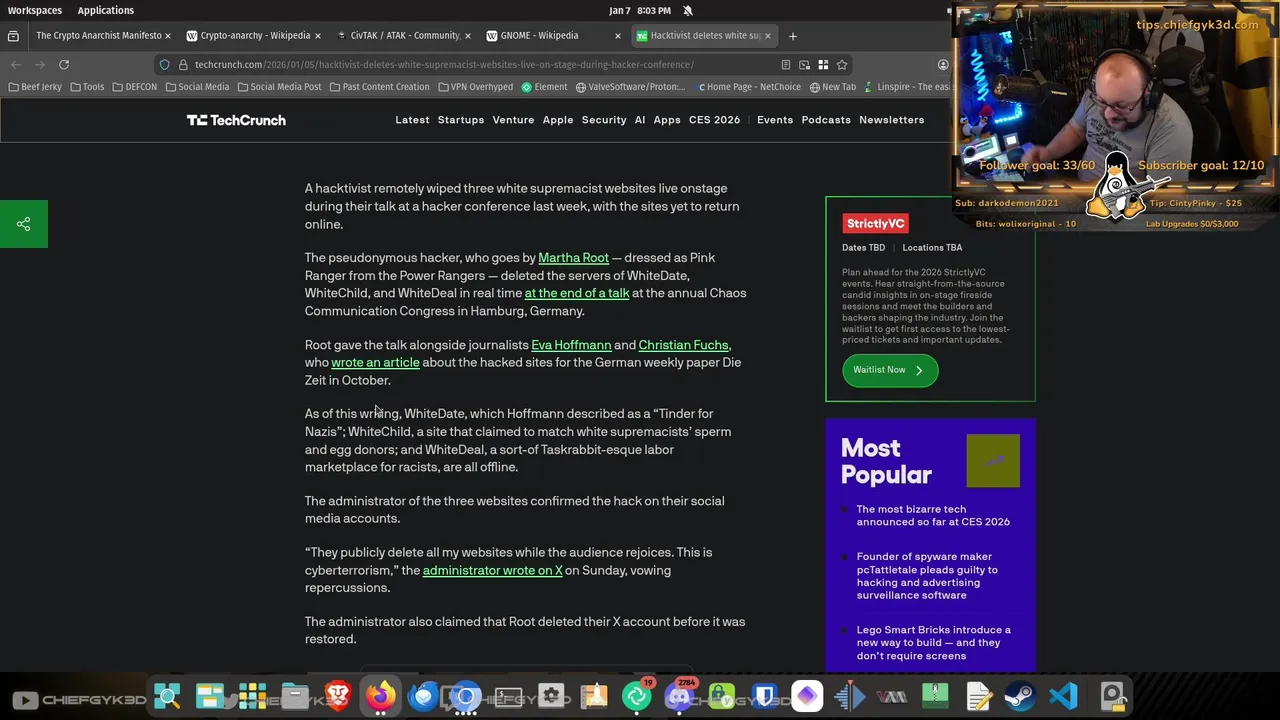
Task: Open the terminal icon in the dock
Action: [508, 696]
